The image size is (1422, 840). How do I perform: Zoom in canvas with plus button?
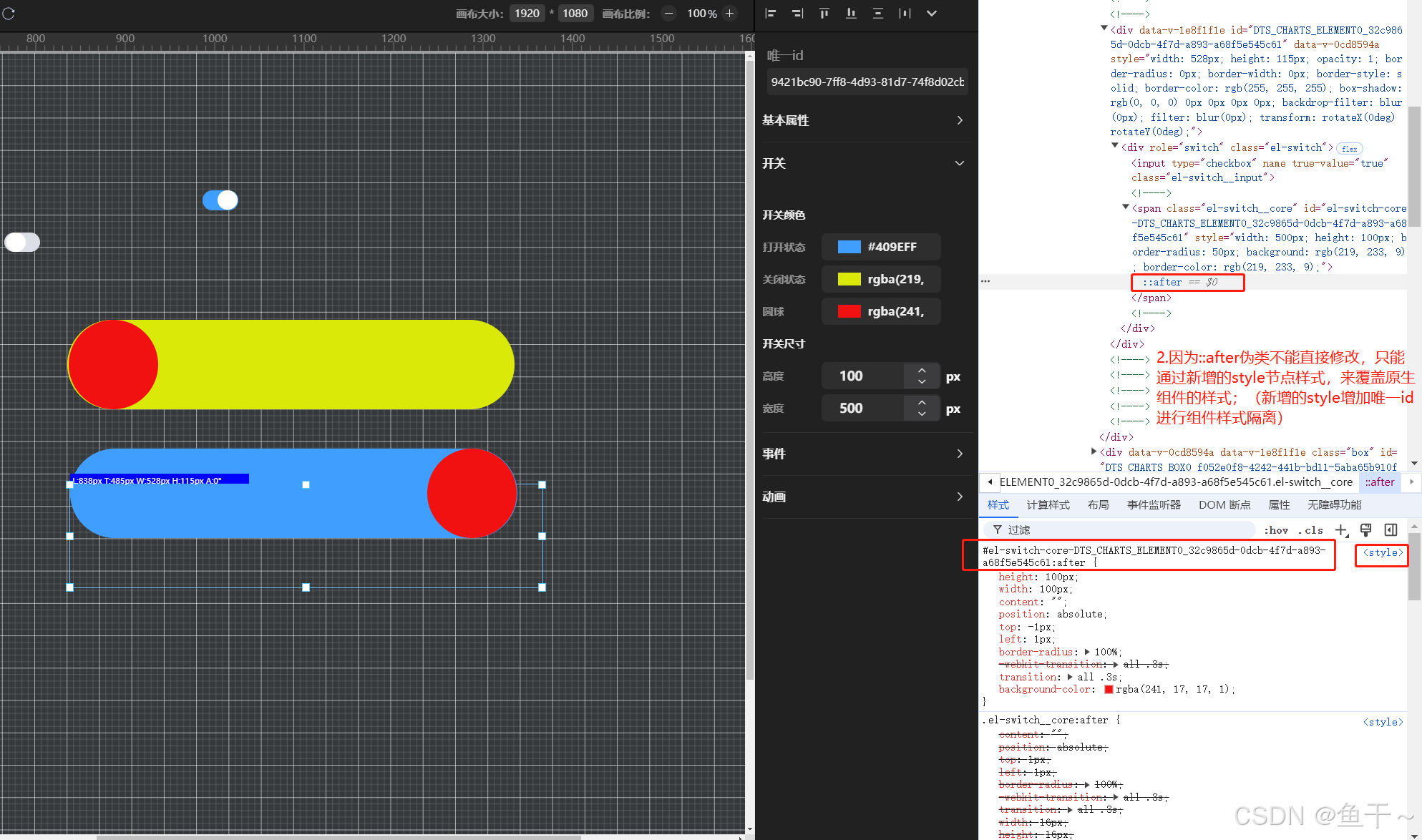[x=729, y=14]
